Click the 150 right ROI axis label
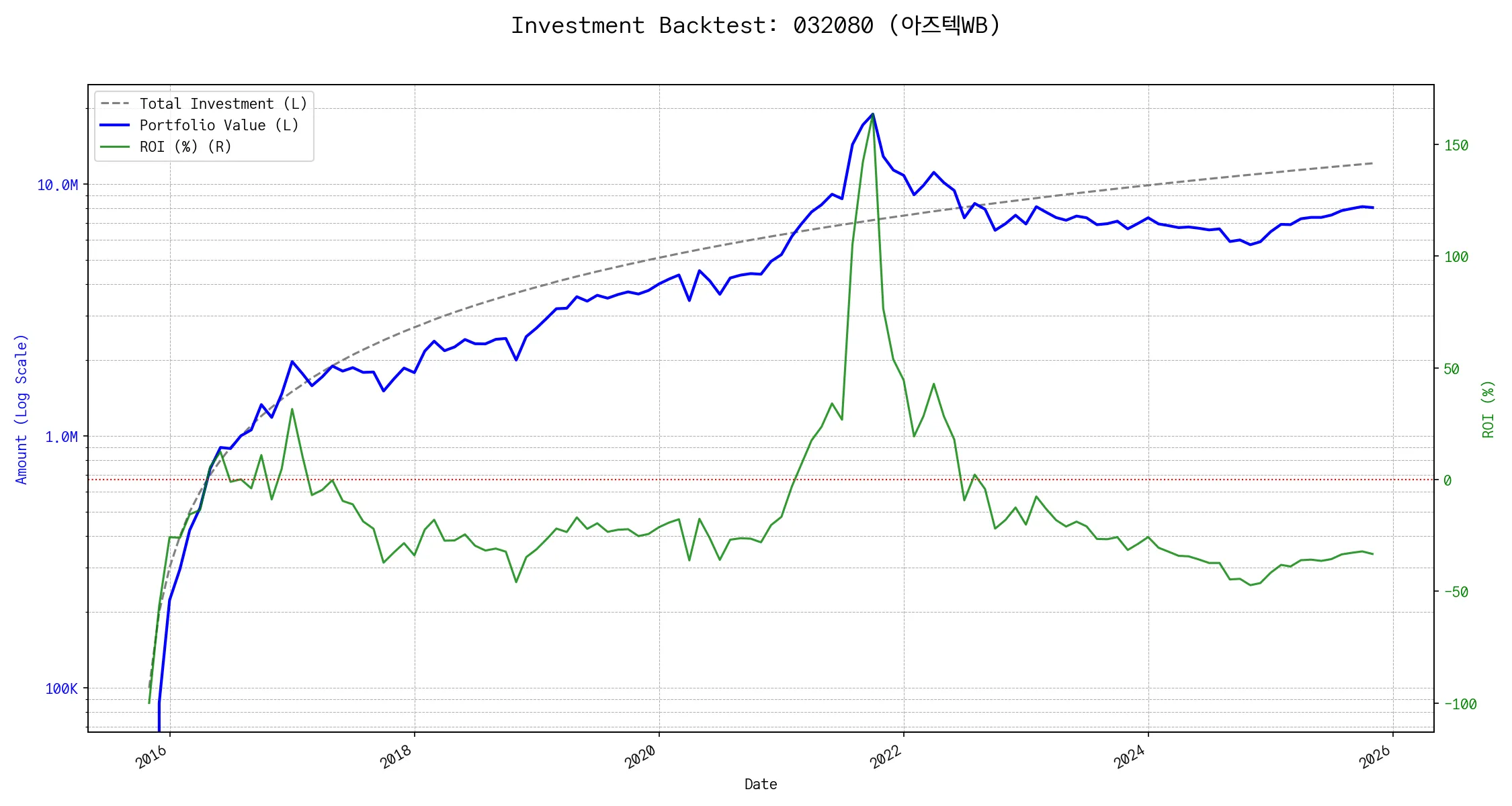Image resolution: width=1512 pixels, height=806 pixels. (1456, 146)
